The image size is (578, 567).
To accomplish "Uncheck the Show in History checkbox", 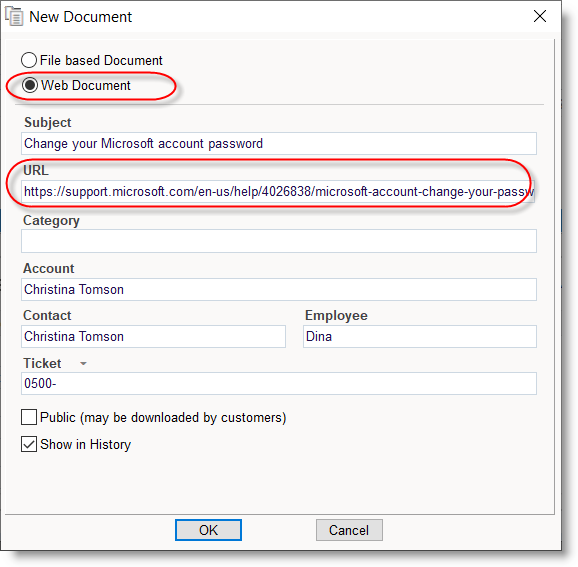I will pyautogui.click(x=29, y=444).
